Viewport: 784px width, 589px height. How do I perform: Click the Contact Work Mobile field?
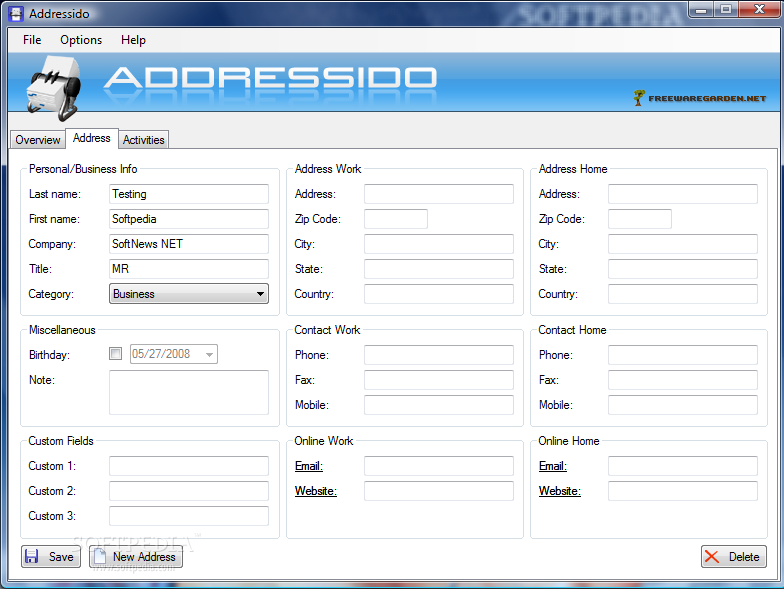pos(438,405)
